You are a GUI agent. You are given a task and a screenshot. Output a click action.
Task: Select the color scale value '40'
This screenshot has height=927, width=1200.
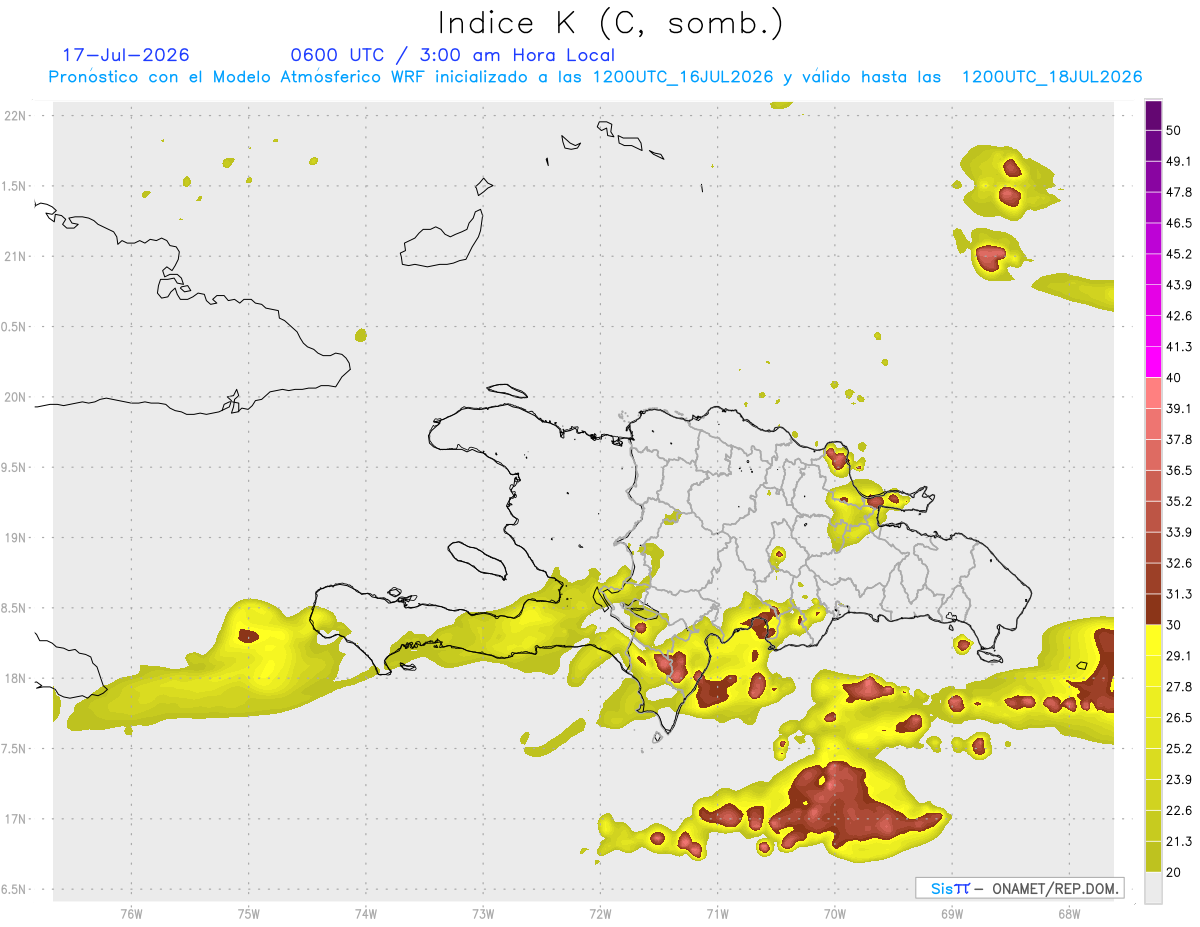tap(1175, 378)
